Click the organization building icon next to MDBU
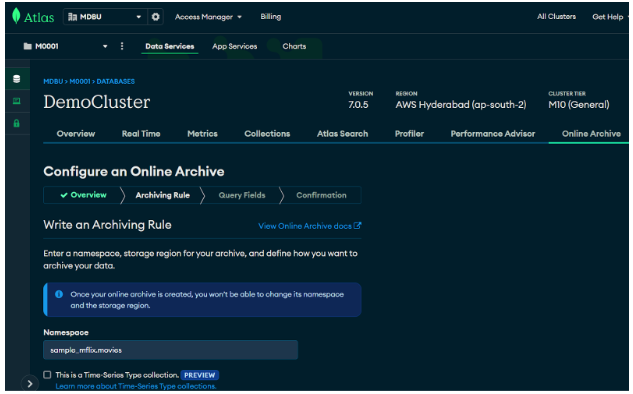This screenshot has width=633, height=394. (73, 17)
